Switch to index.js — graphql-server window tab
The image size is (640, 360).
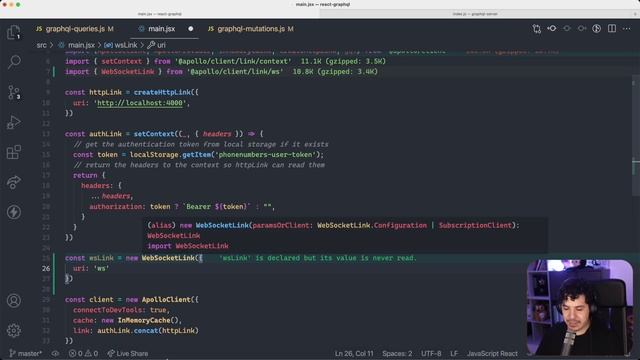coord(475,14)
